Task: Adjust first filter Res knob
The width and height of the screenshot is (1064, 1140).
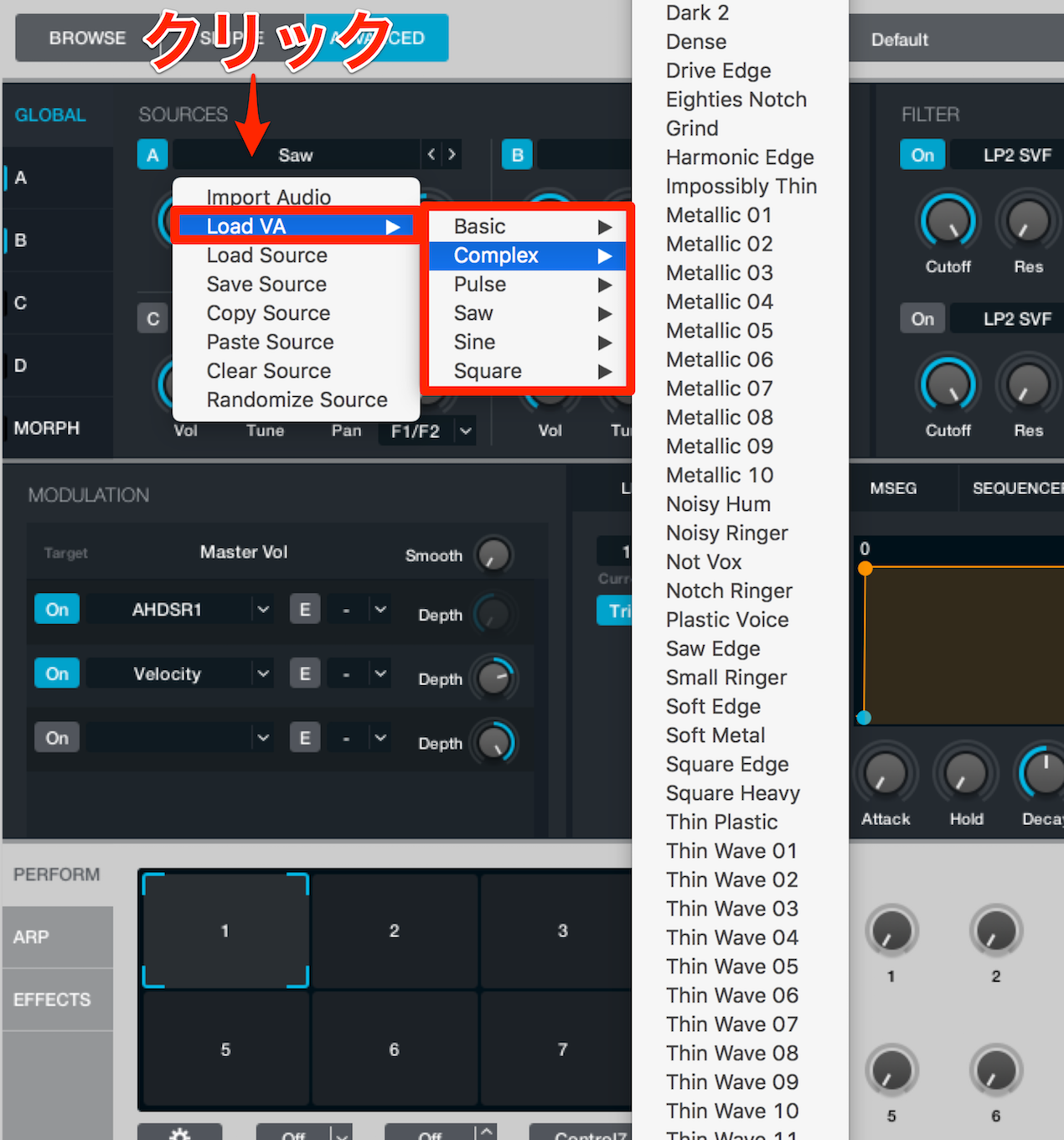Action: coord(1028,222)
